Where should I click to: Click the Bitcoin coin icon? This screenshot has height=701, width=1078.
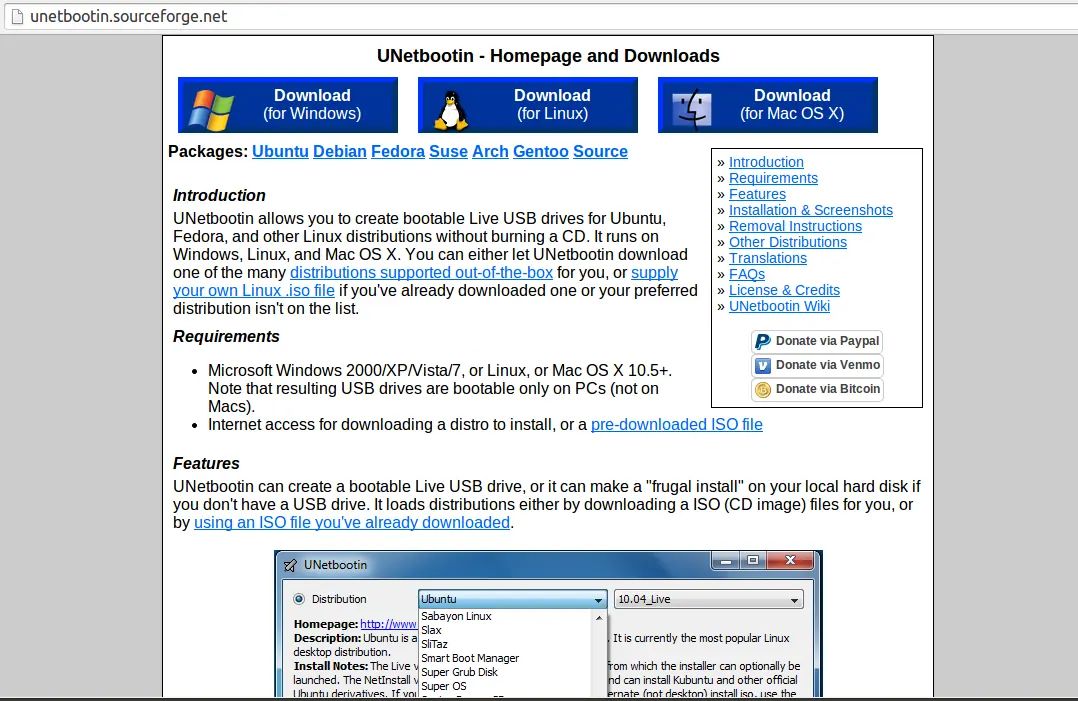pyautogui.click(x=762, y=390)
